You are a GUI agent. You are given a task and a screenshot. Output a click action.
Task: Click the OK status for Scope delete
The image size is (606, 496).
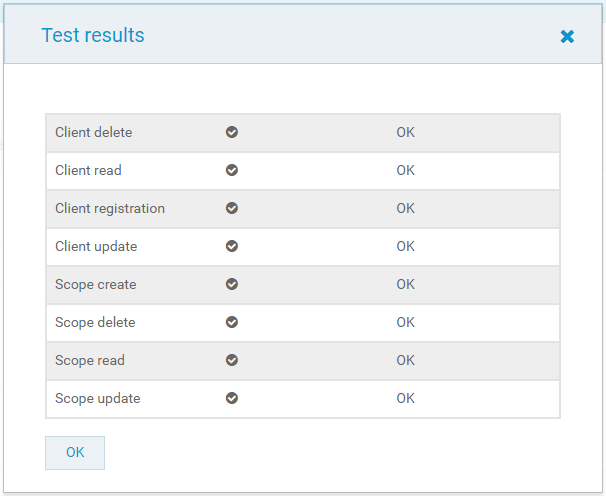tap(405, 322)
